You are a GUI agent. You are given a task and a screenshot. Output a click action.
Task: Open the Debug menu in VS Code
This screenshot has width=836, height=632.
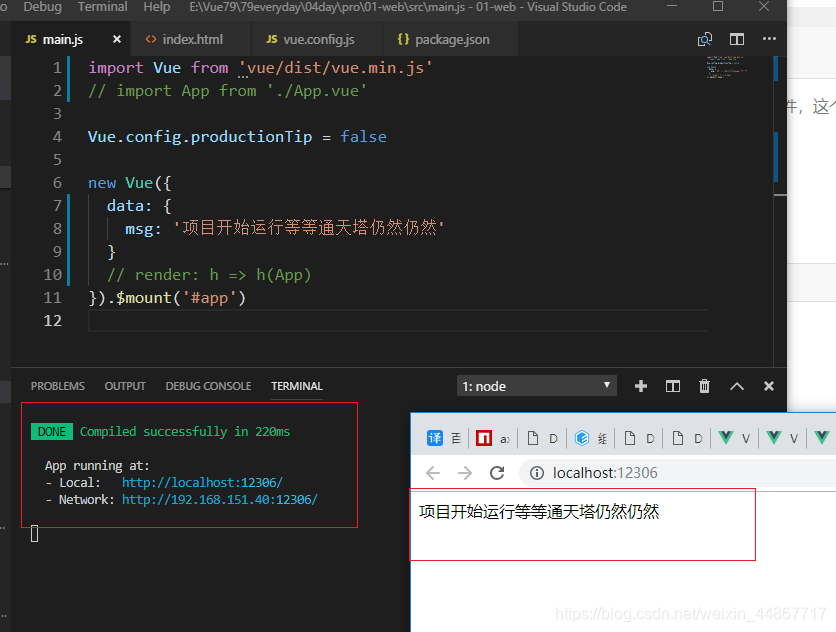tap(42, 7)
